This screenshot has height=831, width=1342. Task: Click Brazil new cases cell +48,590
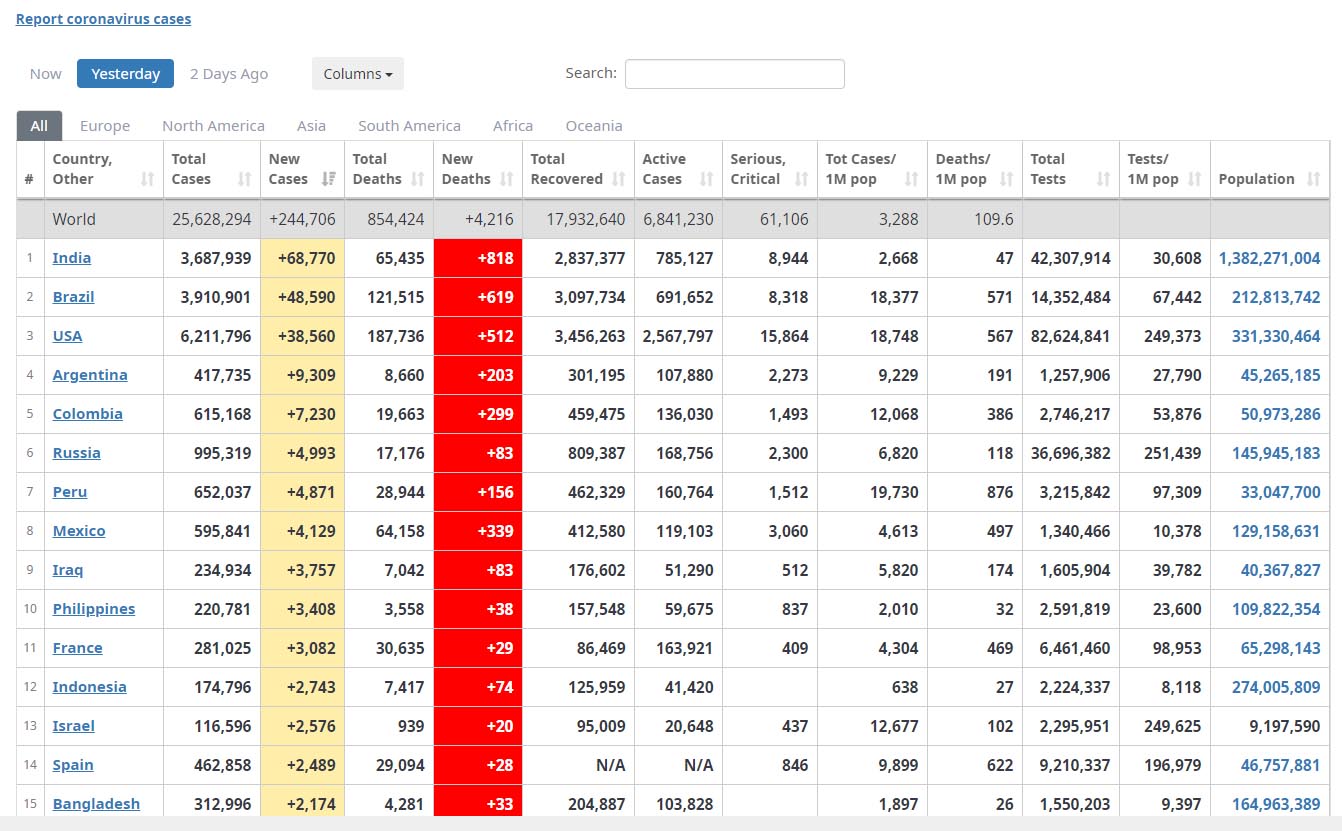302,297
